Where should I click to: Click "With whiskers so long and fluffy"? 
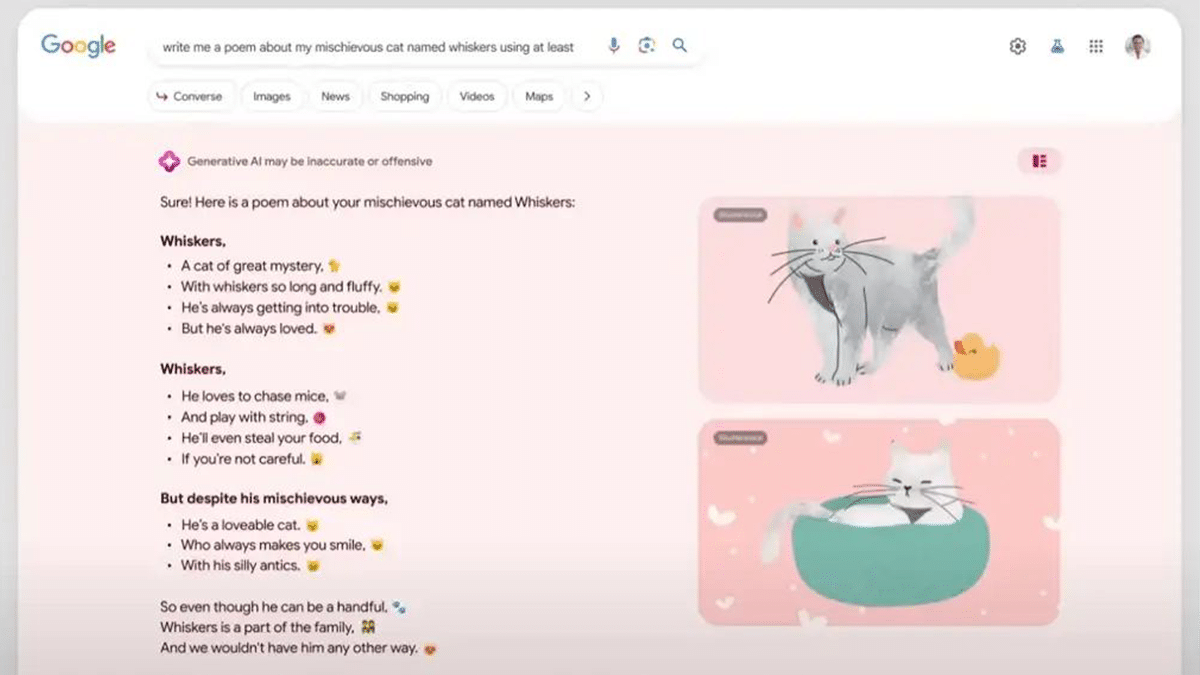point(283,287)
